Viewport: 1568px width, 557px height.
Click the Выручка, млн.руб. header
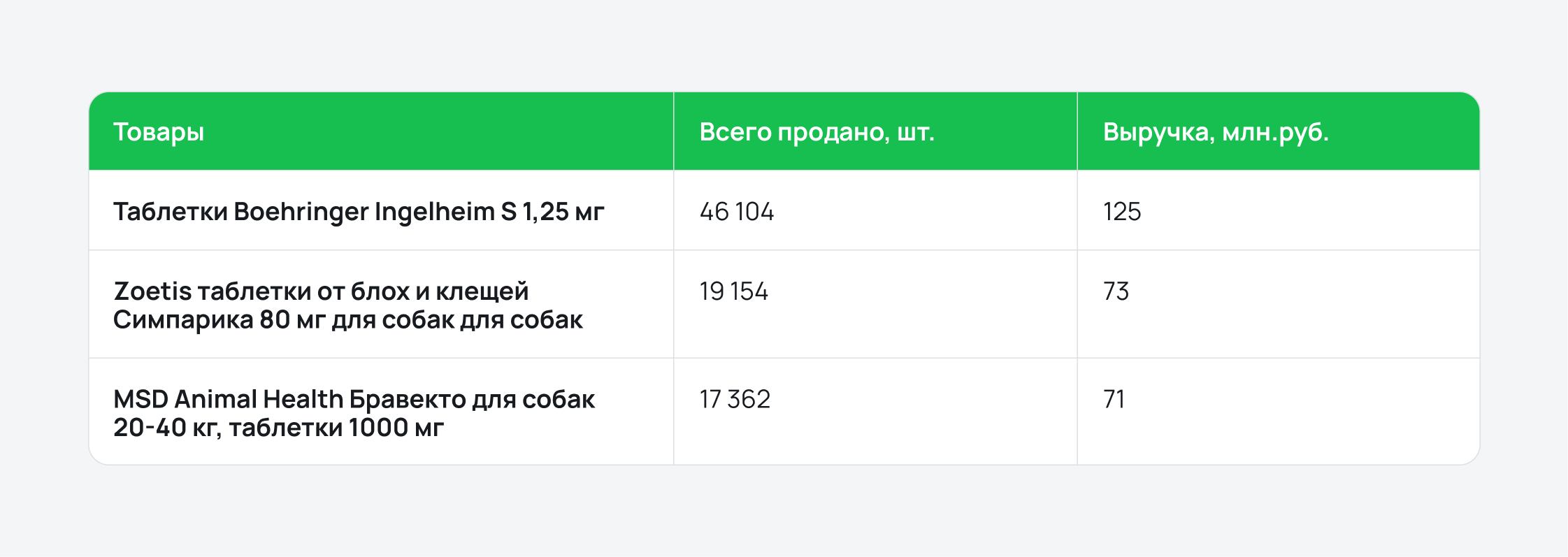click(x=1216, y=132)
